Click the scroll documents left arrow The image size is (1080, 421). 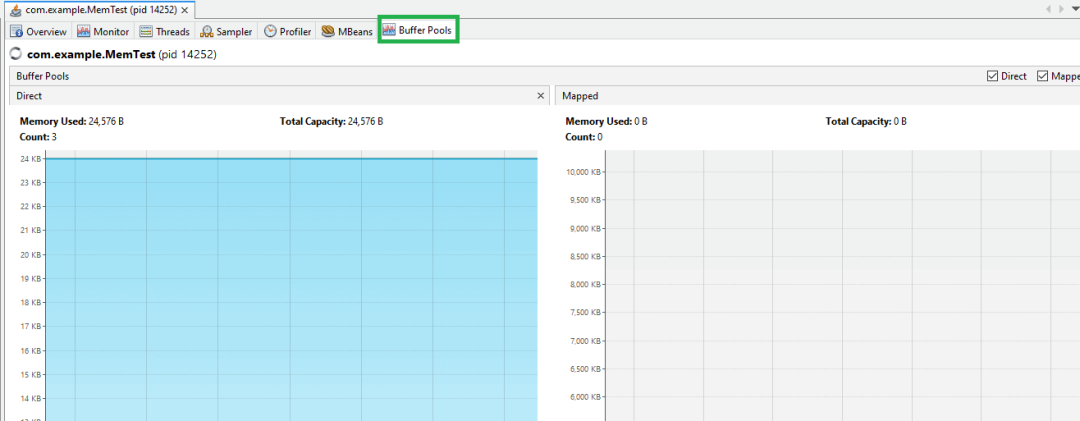pyautogui.click(x=1048, y=9)
